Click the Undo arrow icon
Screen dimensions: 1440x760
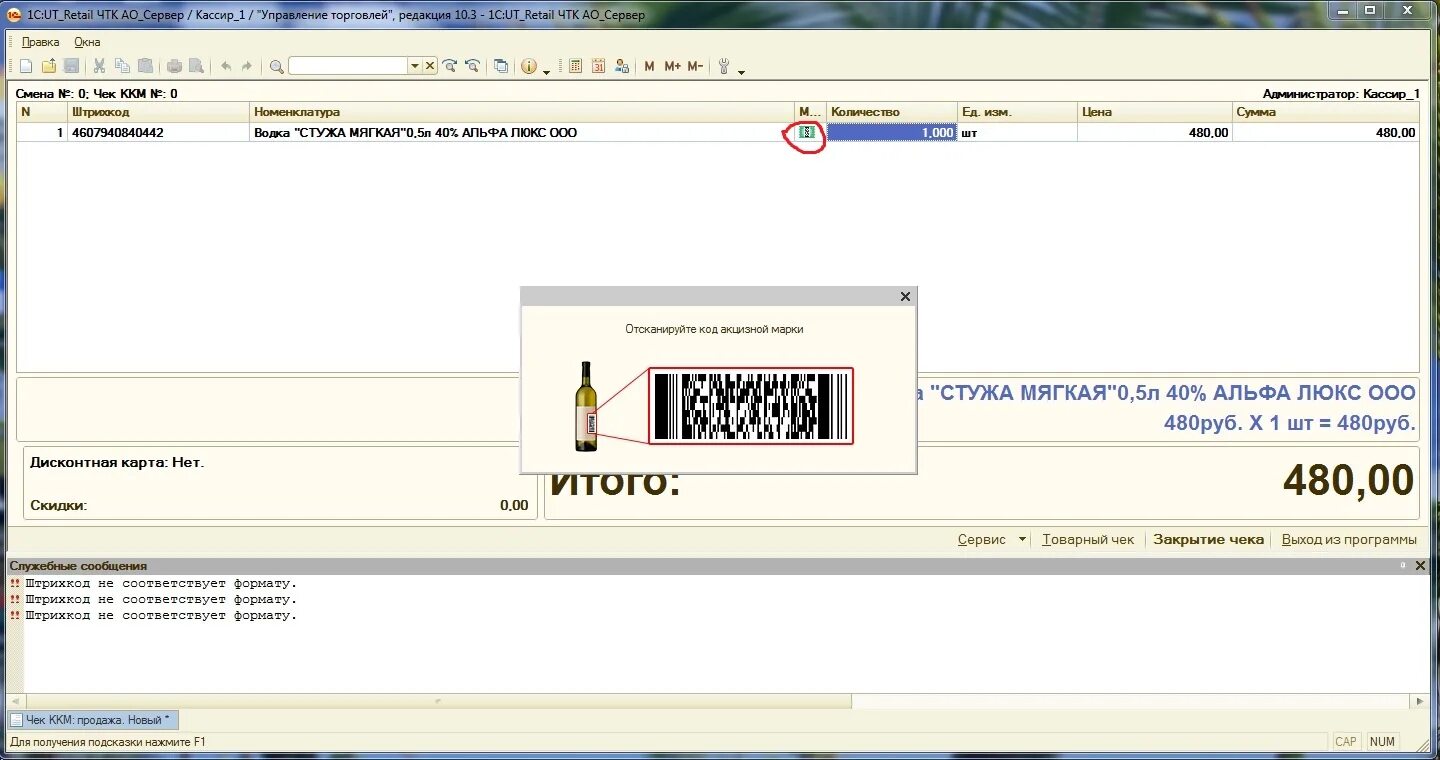tap(226, 66)
